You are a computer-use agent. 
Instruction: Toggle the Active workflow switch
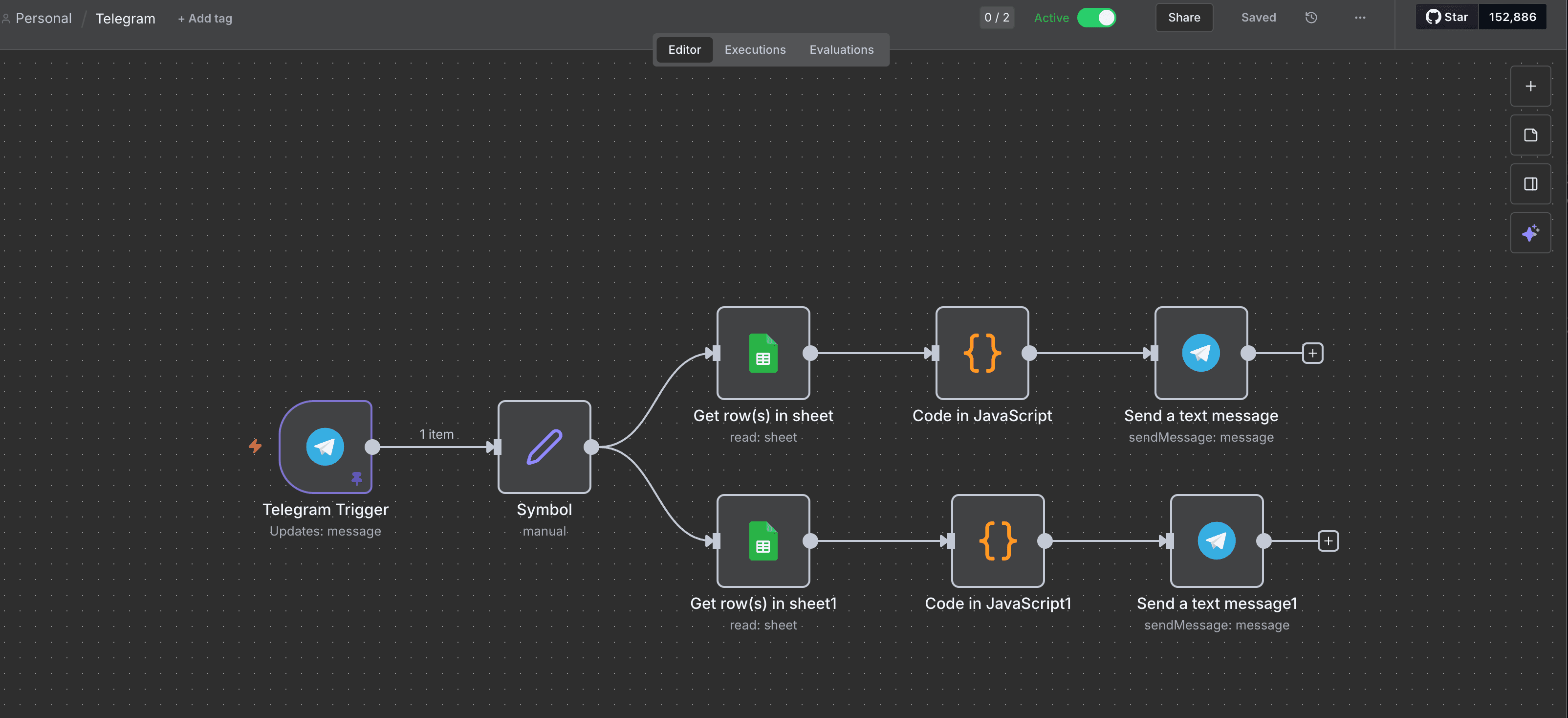coord(1096,18)
